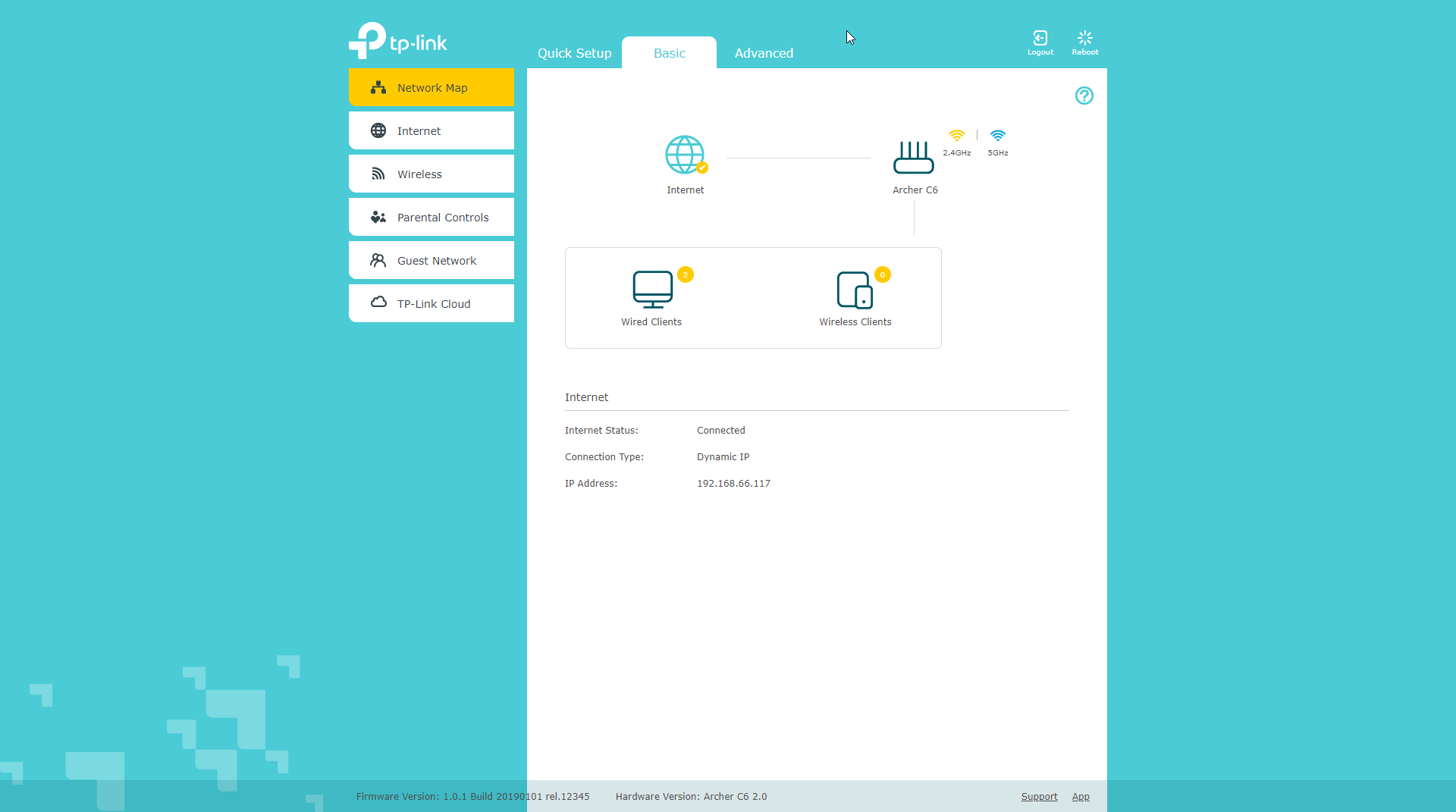Click the 2.4GHz Wi-Fi signal icon
The width and height of the screenshot is (1456, 812).
[x=956, y=136]
